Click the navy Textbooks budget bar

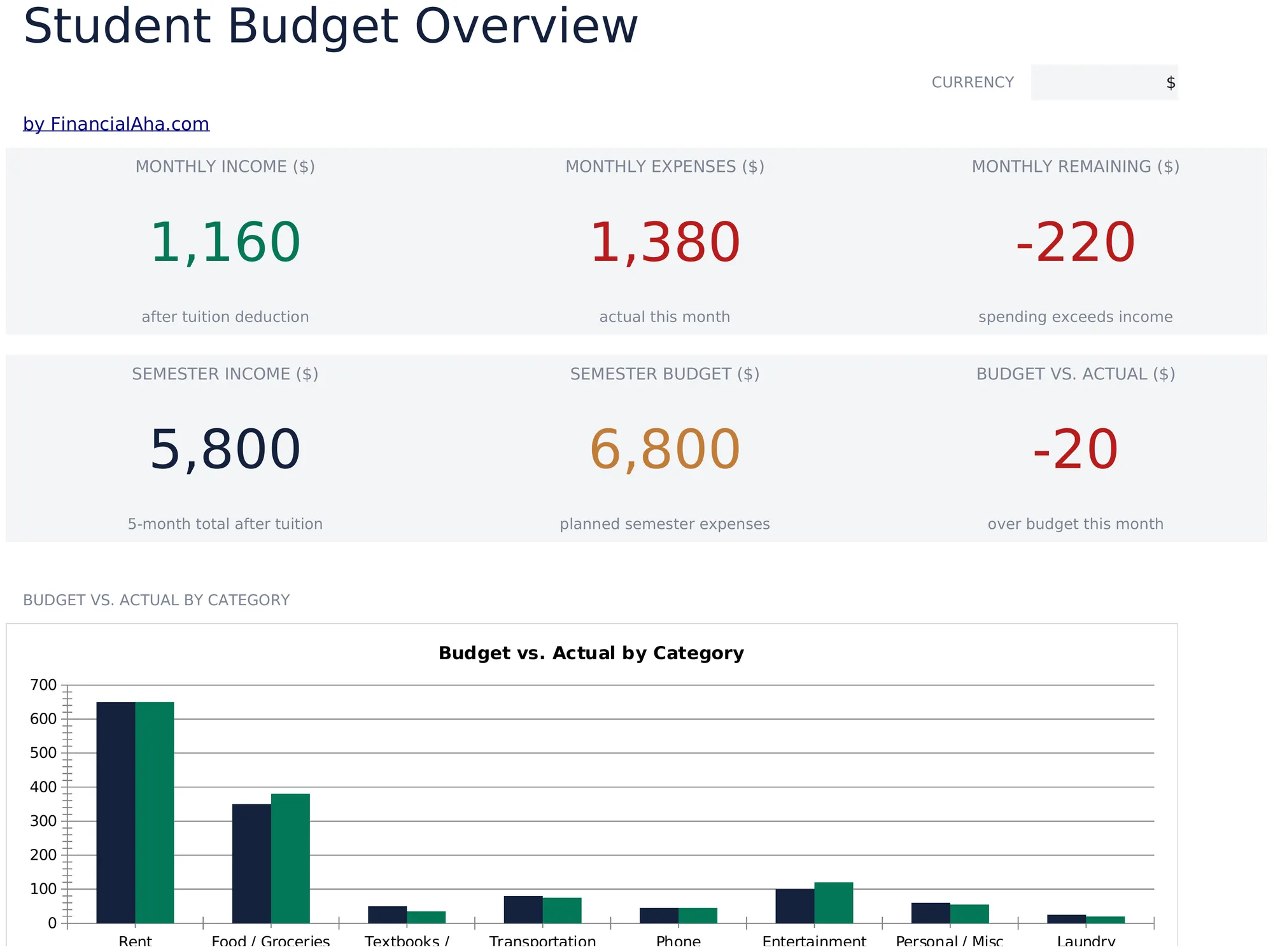(x=388, y=914)
